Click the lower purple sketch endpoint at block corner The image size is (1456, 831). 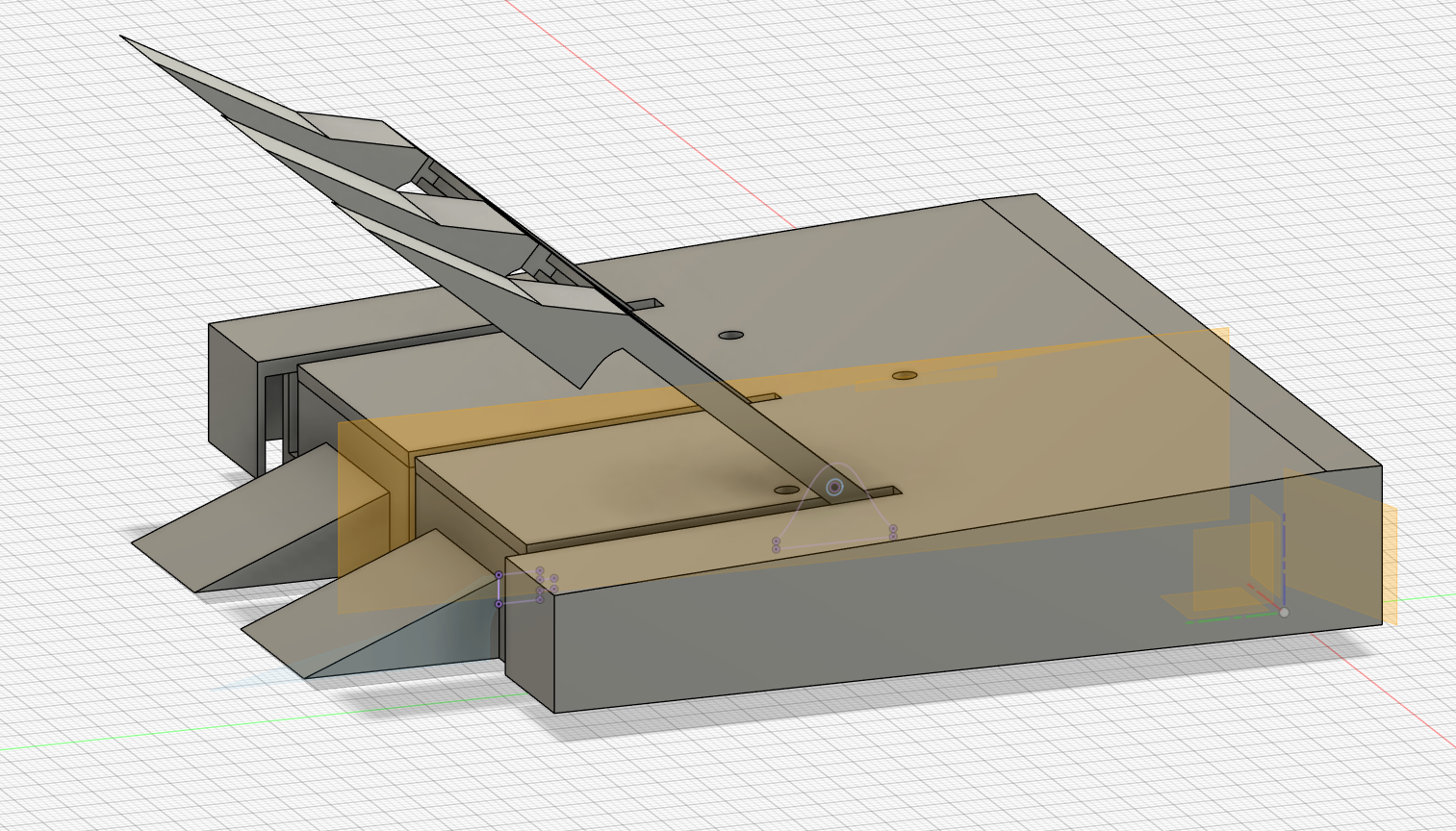(498, 604)
